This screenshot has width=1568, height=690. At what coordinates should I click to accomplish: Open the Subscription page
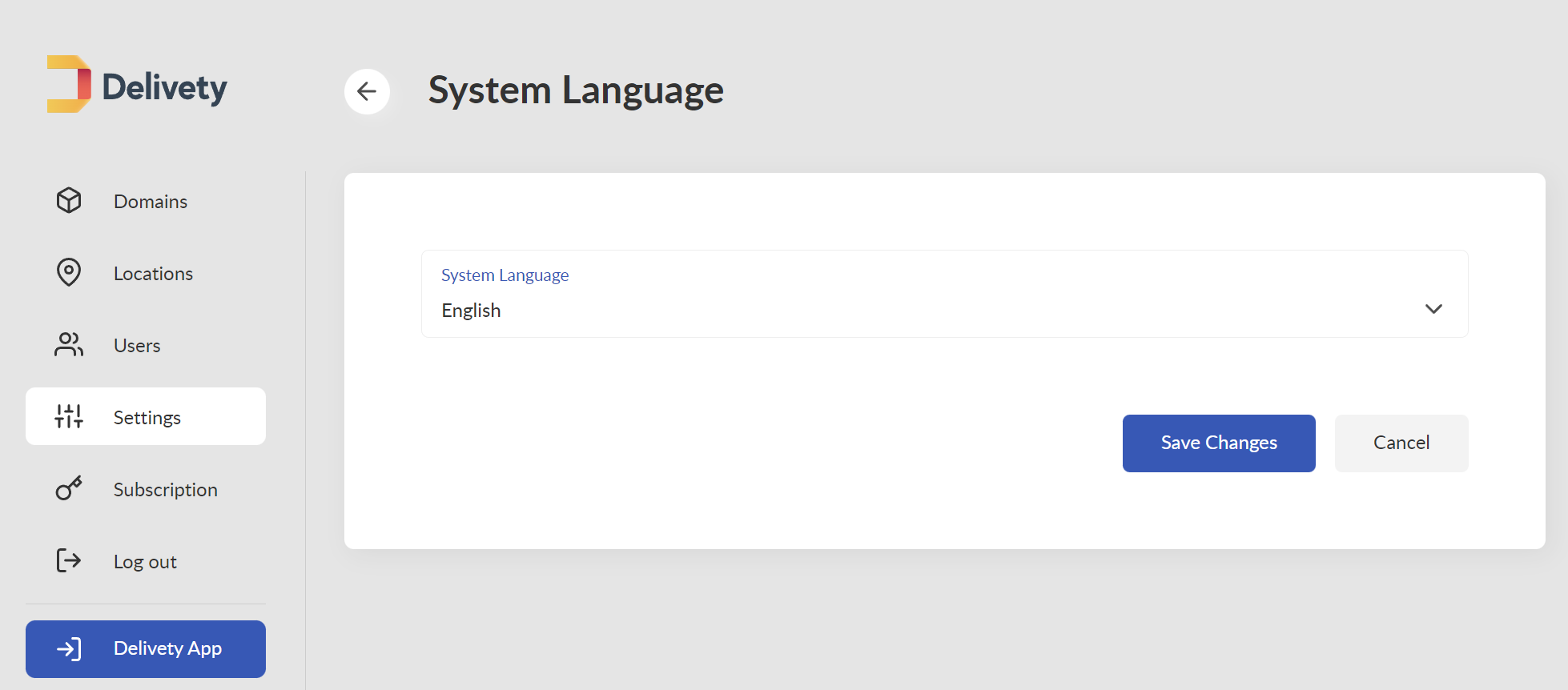(146, 489)
